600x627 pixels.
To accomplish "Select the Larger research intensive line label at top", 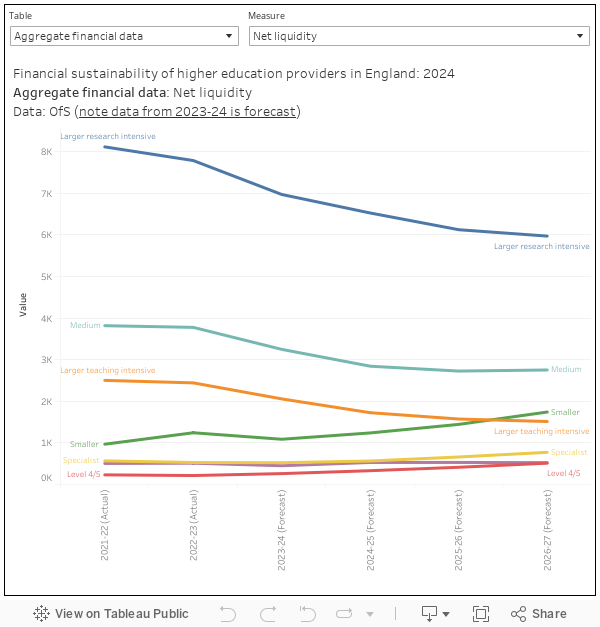I will (x=108, y=136).
